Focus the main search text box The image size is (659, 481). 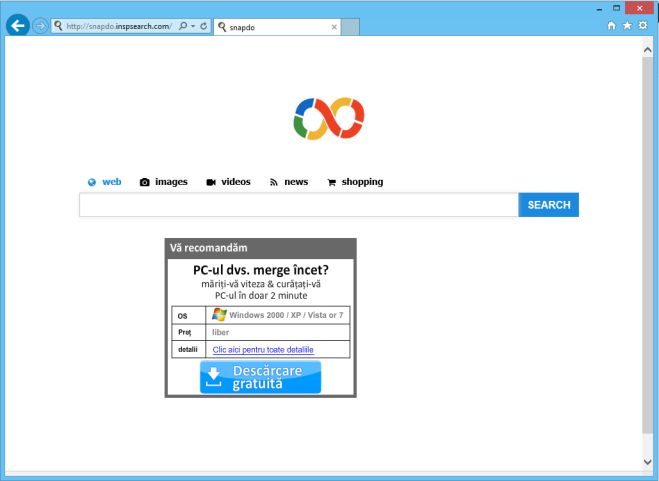pyautogui.click(x=299, y=205)
